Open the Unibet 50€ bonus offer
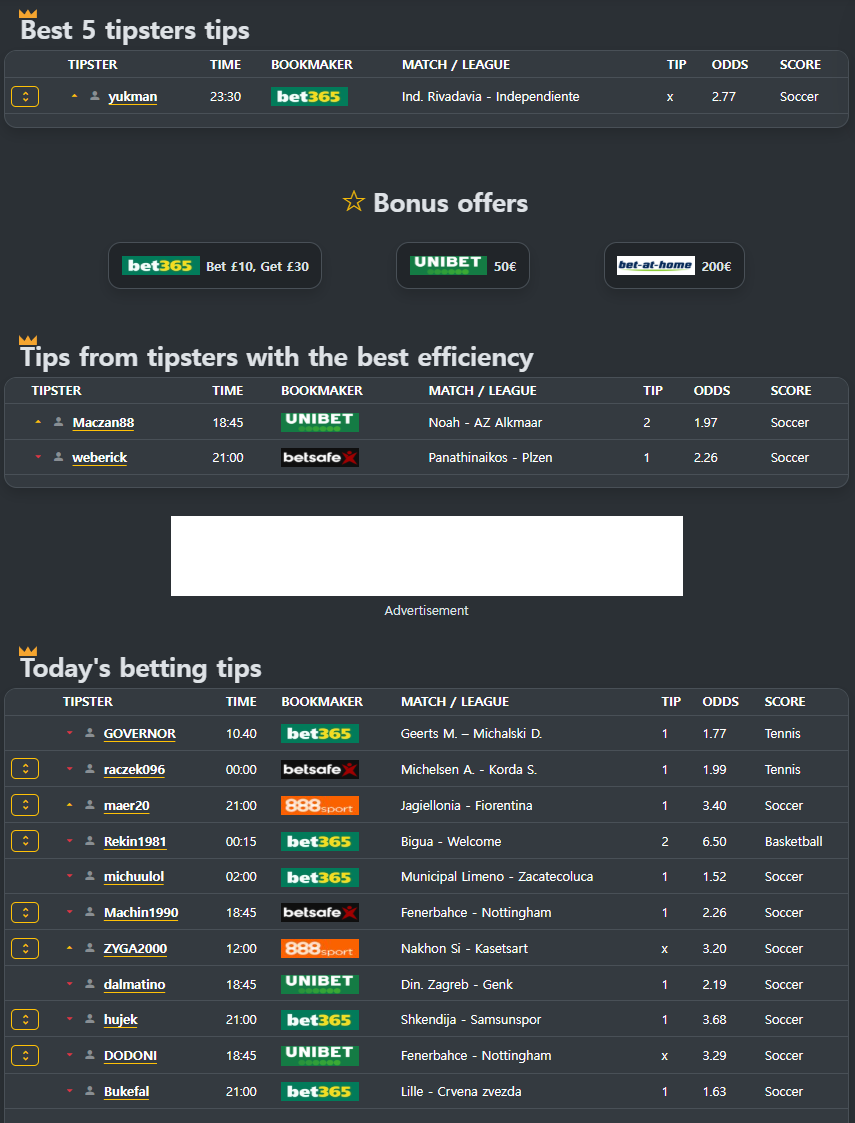This screenshot has width=855, height=1123. pos(463,266)
